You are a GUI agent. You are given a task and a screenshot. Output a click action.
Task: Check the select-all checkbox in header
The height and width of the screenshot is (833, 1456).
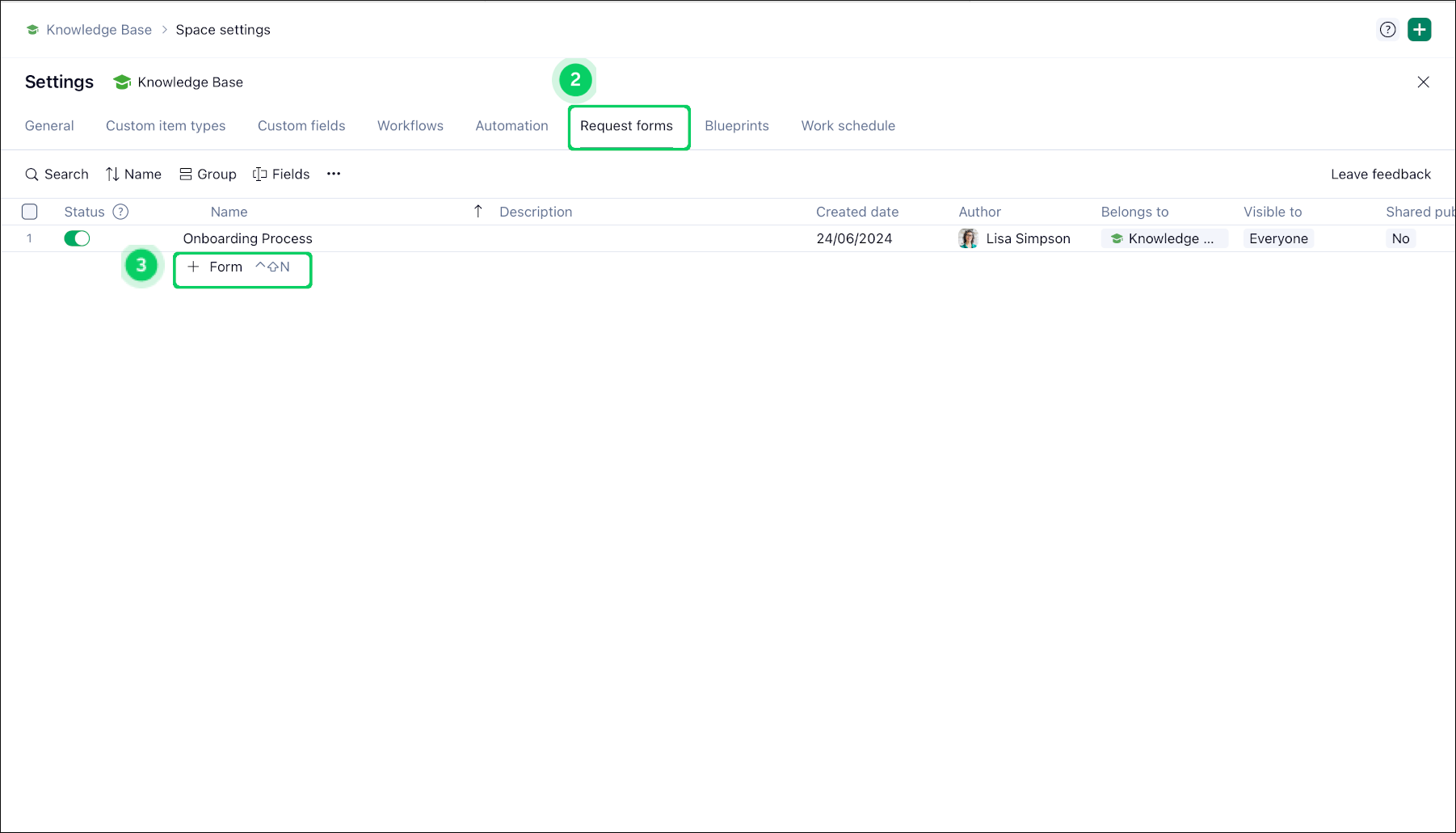pos(30,212)
